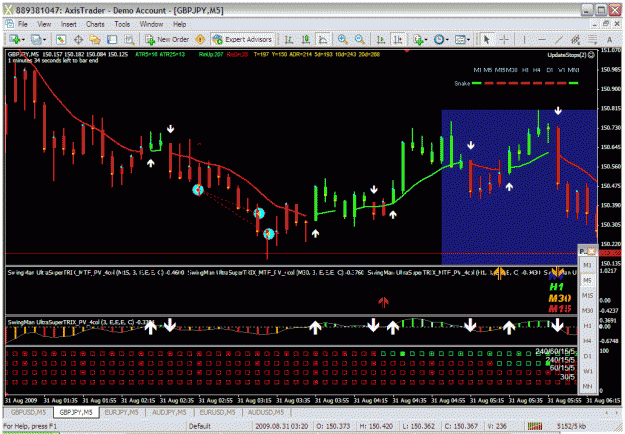Open New Chart dropdown arrow
625x434 pixels.
coord(24,39)
